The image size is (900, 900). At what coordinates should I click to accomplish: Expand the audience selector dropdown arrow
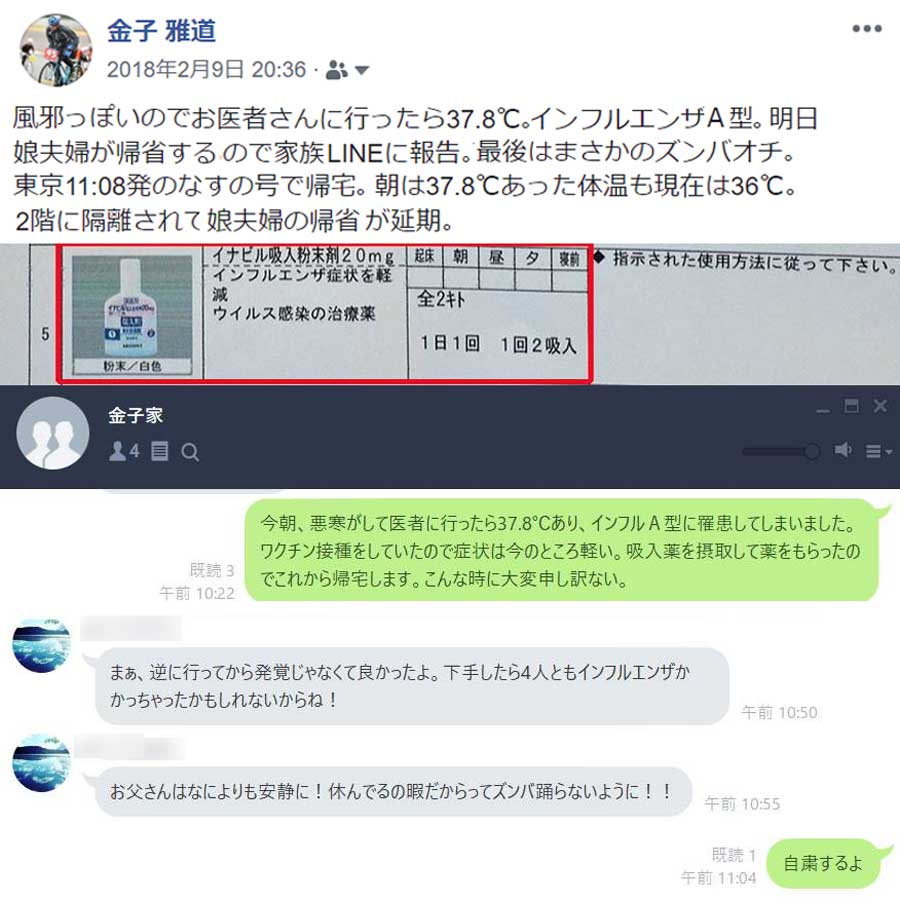point(362,71)
